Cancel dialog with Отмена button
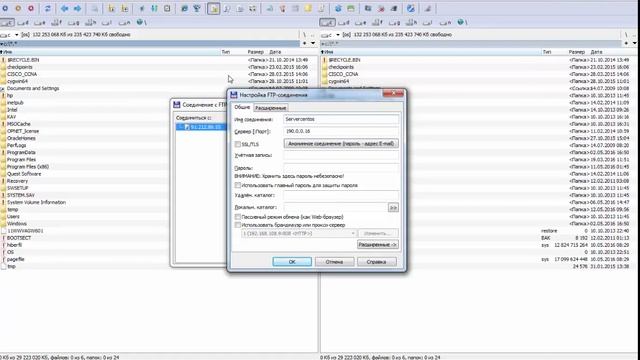 (x=334, y=262)
